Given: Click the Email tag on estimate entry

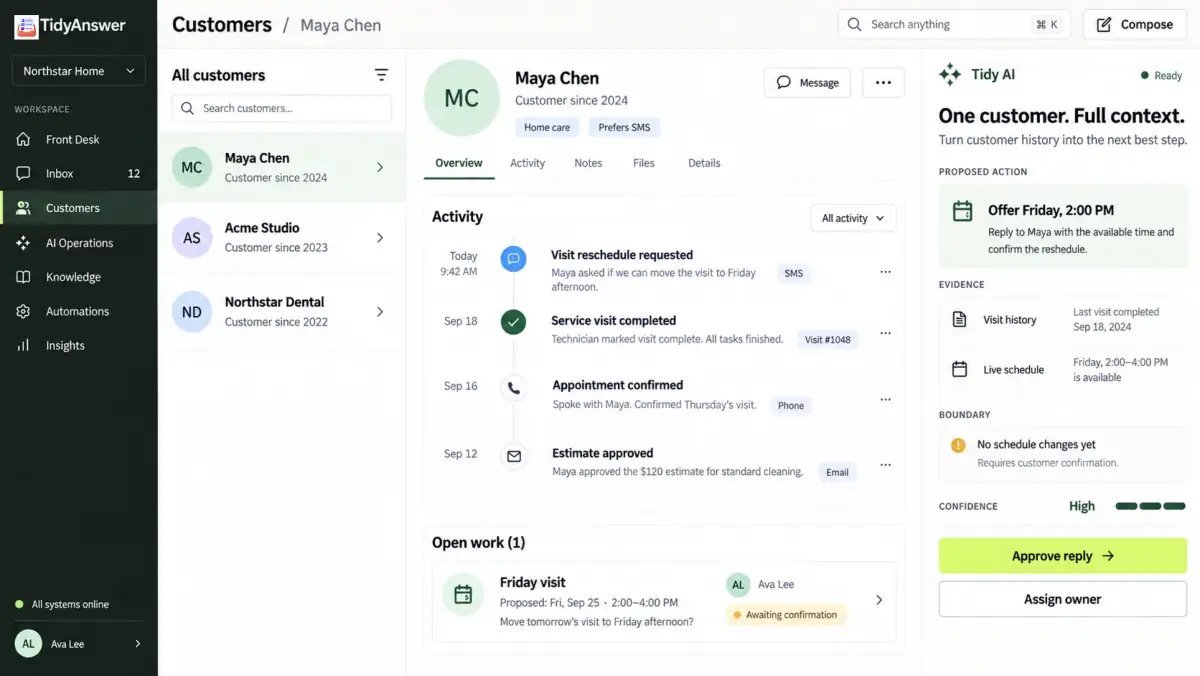Looking at the screenshot, I should pos(837,472).
